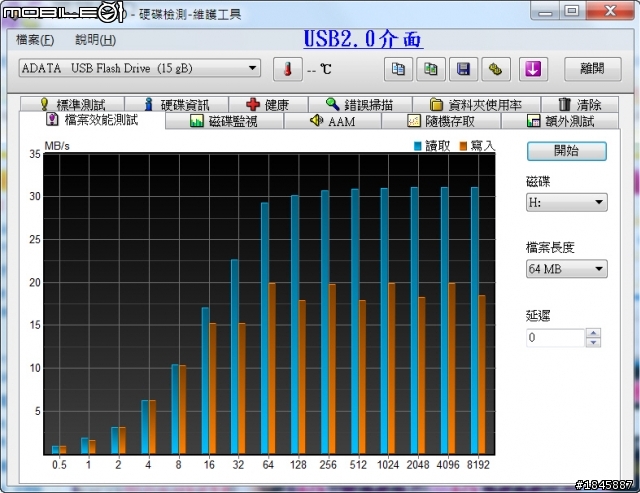The height and width of the screenshot is (493, 640).
Task: Switch to the 清除 tab
Action: pyautogui.click(x=580, y=105)
